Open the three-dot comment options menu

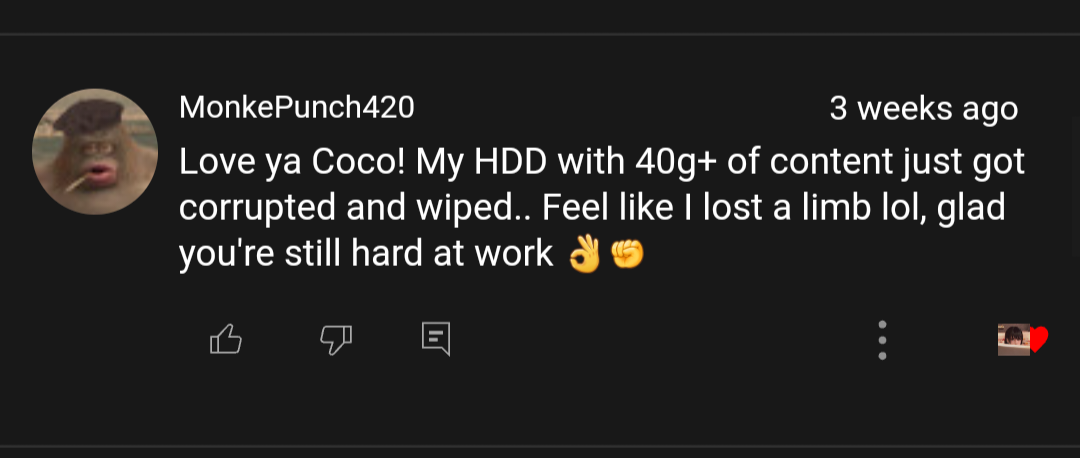point(881,340)
